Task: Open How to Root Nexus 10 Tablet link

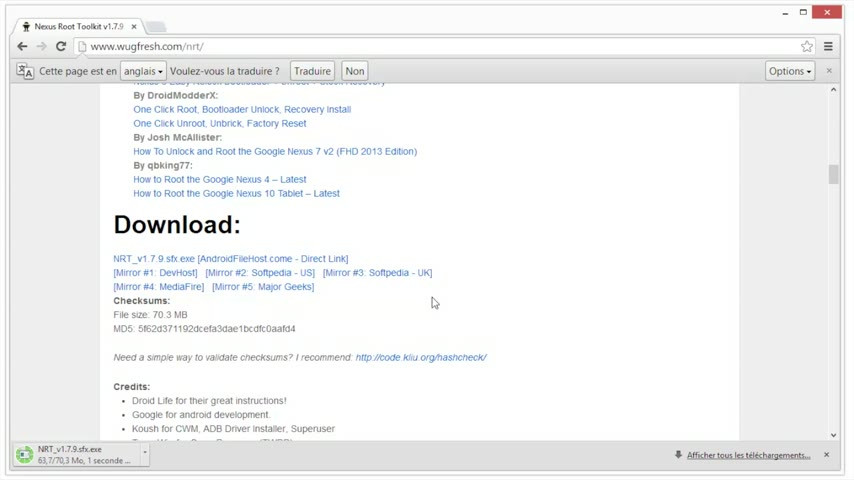Action: [x=236, y=193]
